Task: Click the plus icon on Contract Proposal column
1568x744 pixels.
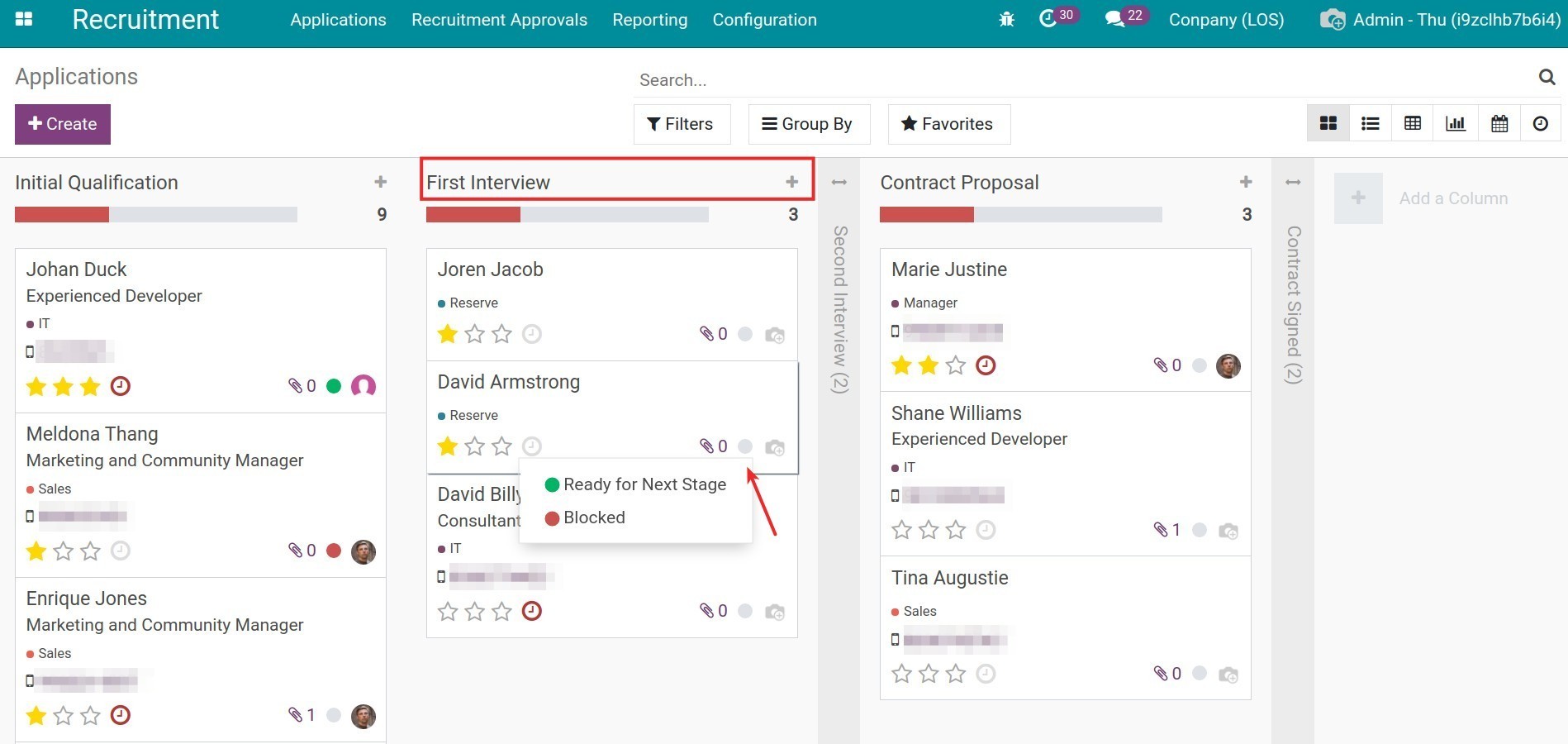Action: click(1245, 182)
